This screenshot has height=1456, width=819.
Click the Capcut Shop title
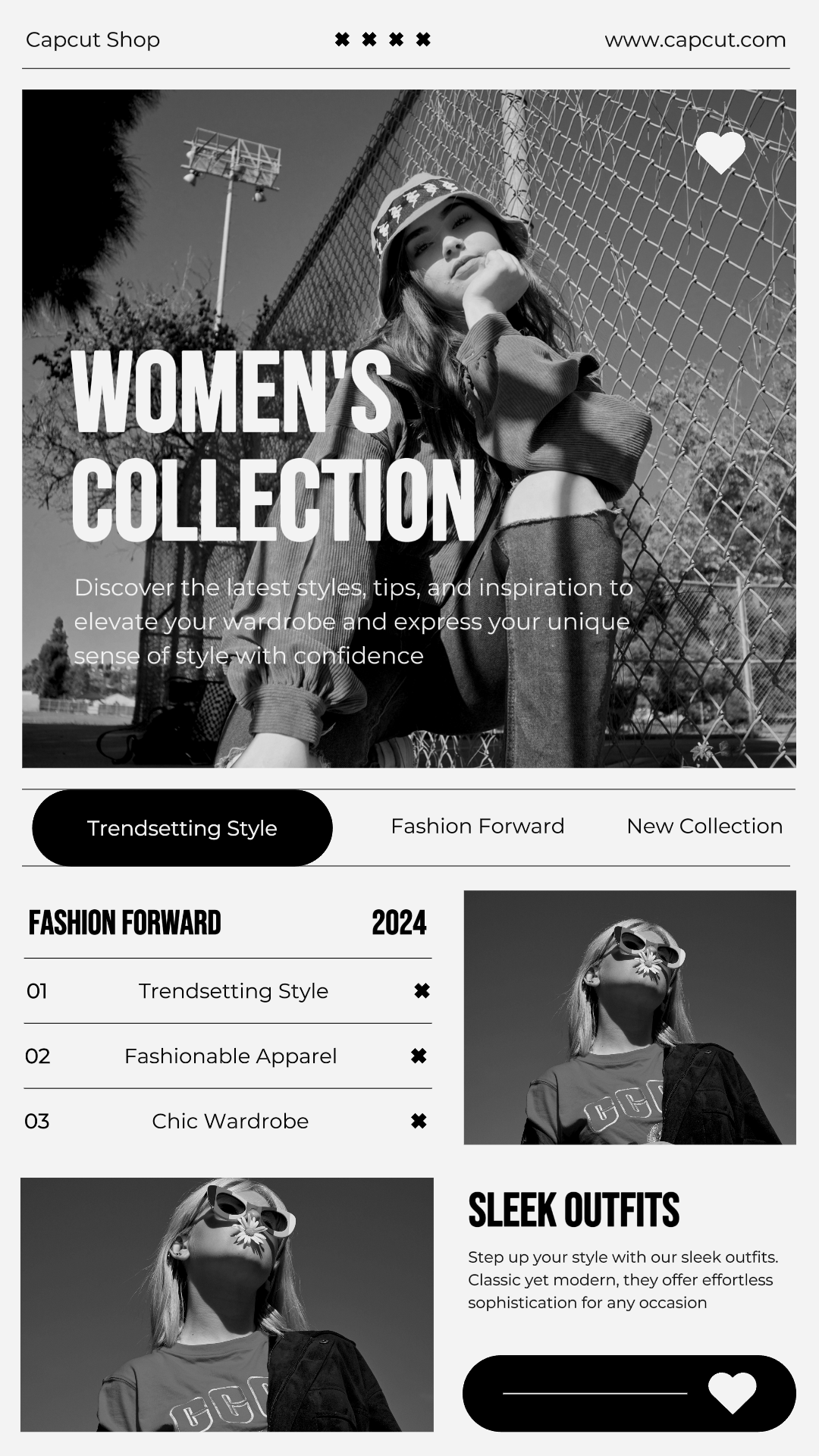[x=93, y=39]
